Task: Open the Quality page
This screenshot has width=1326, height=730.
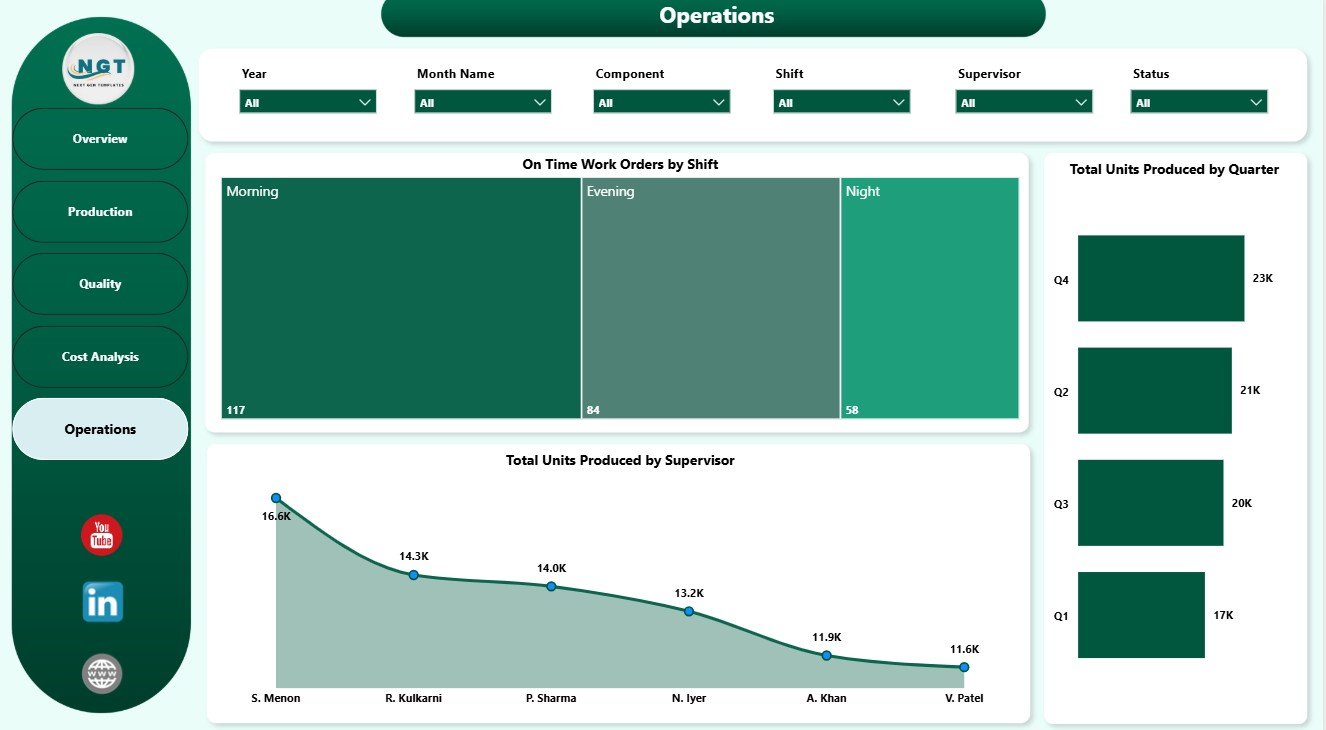Action: pyautogui.click(x=100, y=284)
